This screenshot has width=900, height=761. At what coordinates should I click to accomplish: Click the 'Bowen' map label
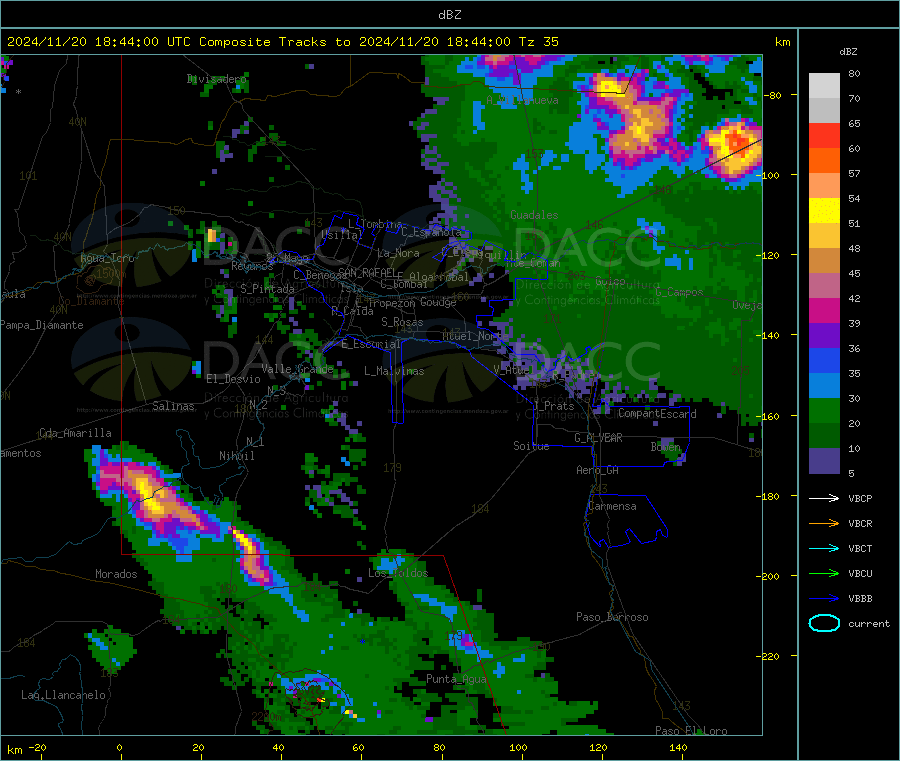coord(665,447)
